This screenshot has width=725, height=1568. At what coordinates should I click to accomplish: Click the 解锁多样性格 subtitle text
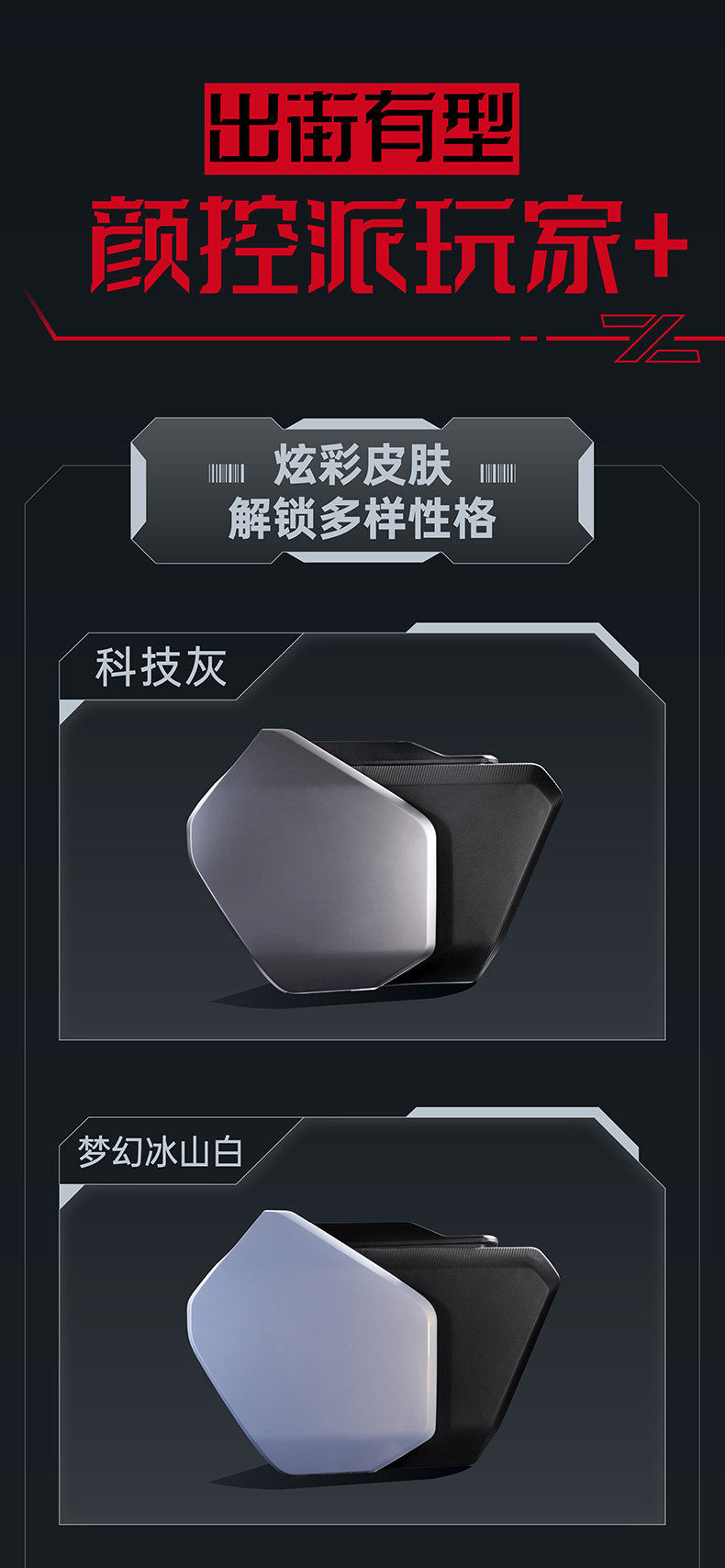(362, 520)
